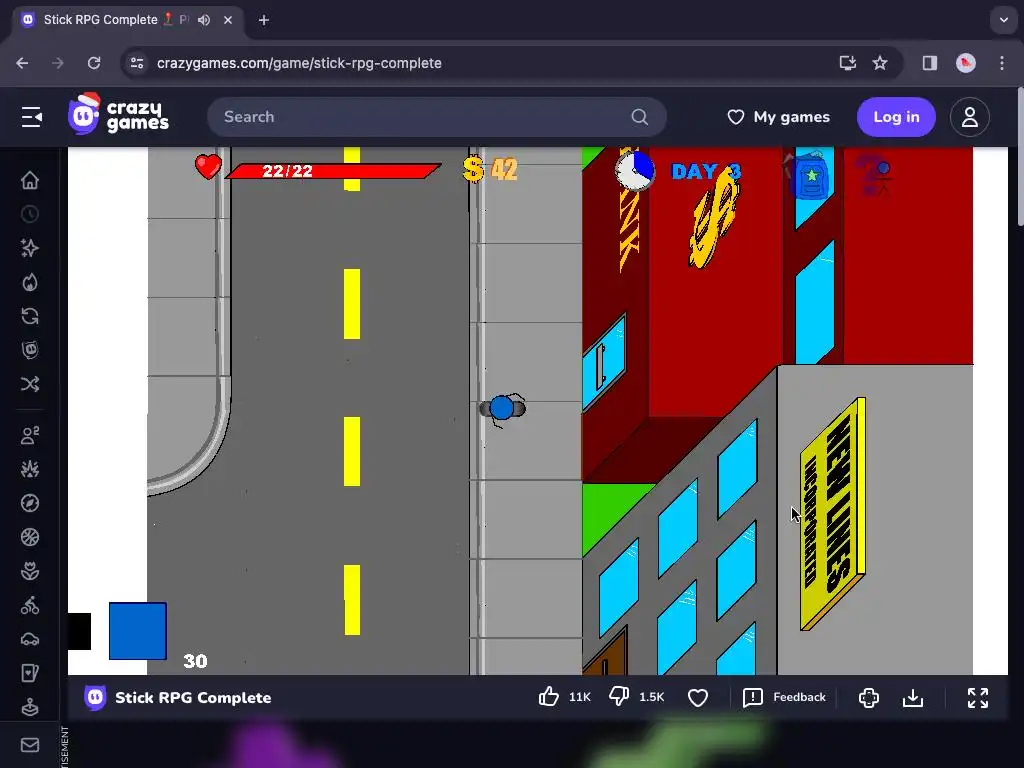The width and height of the screenshot is (1024, 768).
Task: Click the search magnifier icon
Action: pos(640,117)
